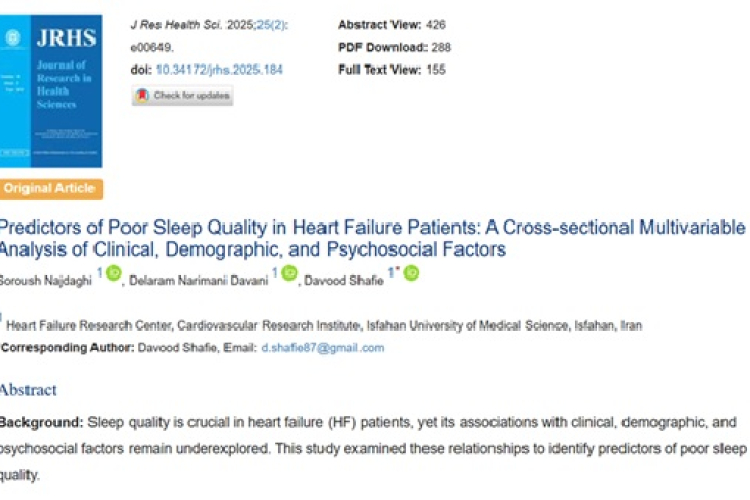The image size is (750, 500).
Task: Click the Crossmark bookmark icon
Action: (x=142, y=96)
